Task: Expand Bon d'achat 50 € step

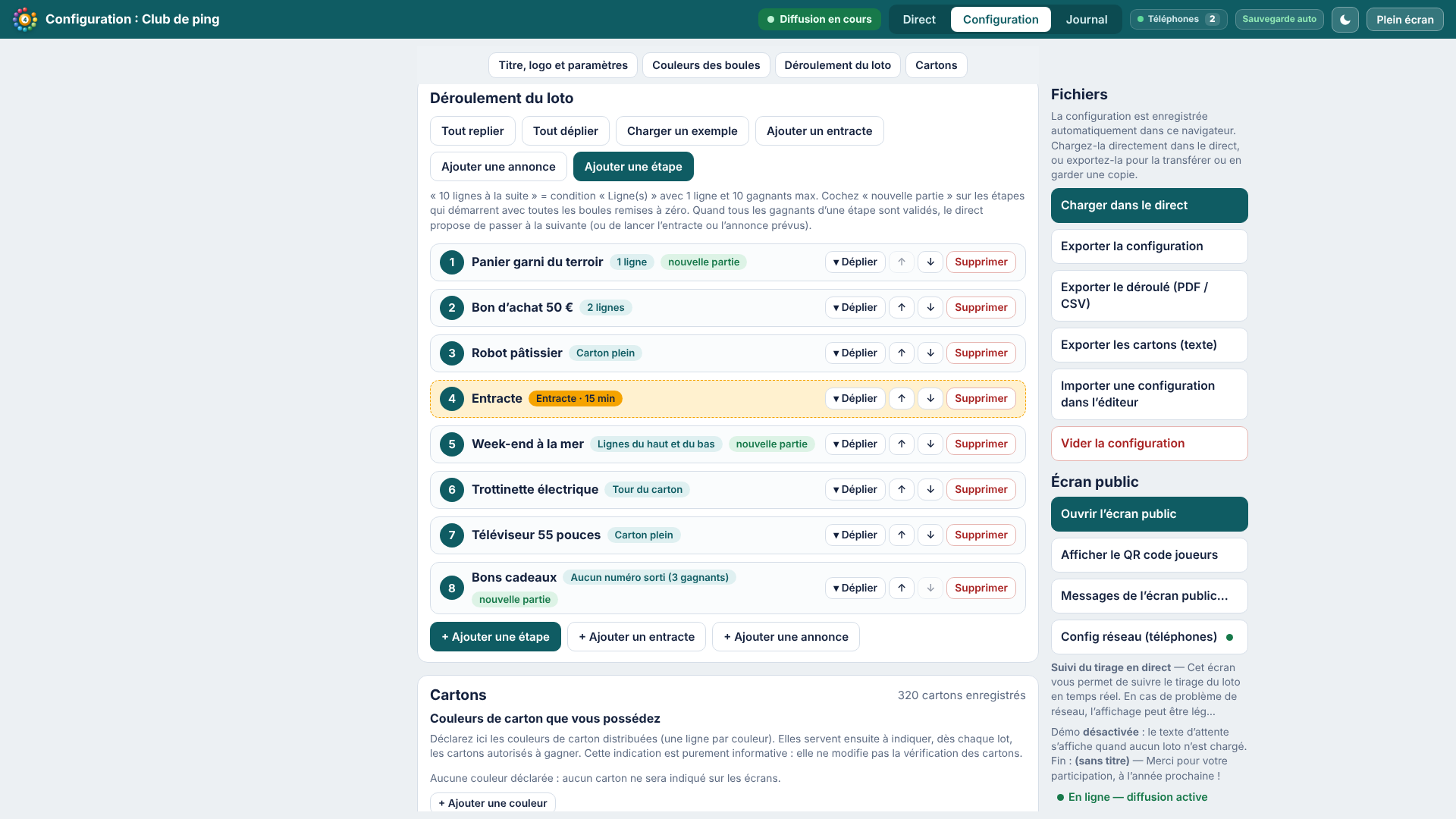Action: pyautogui.click(x=855, y=308)
